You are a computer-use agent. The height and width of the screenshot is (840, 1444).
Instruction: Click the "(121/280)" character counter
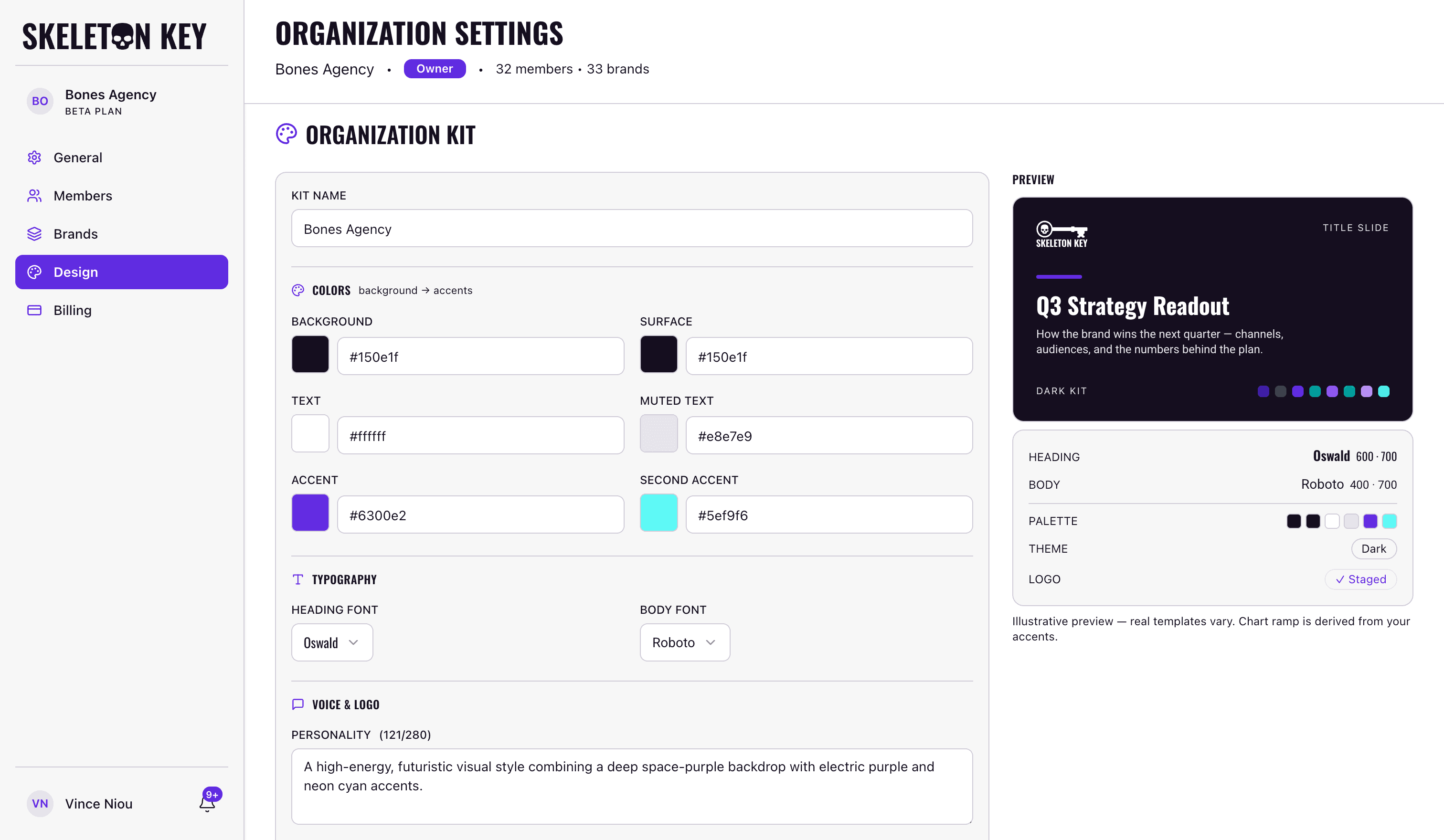coord(404,735)
